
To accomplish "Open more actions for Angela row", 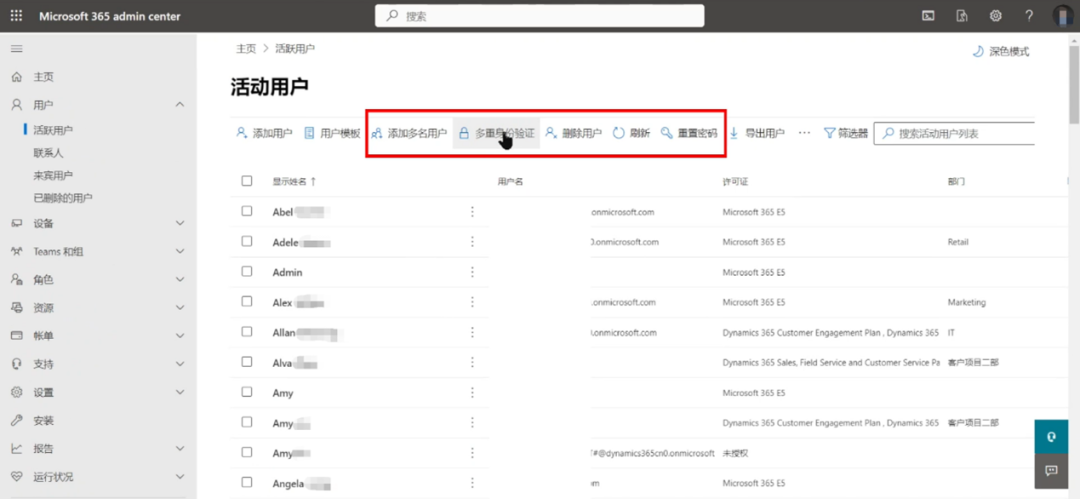I will (472, 482).
